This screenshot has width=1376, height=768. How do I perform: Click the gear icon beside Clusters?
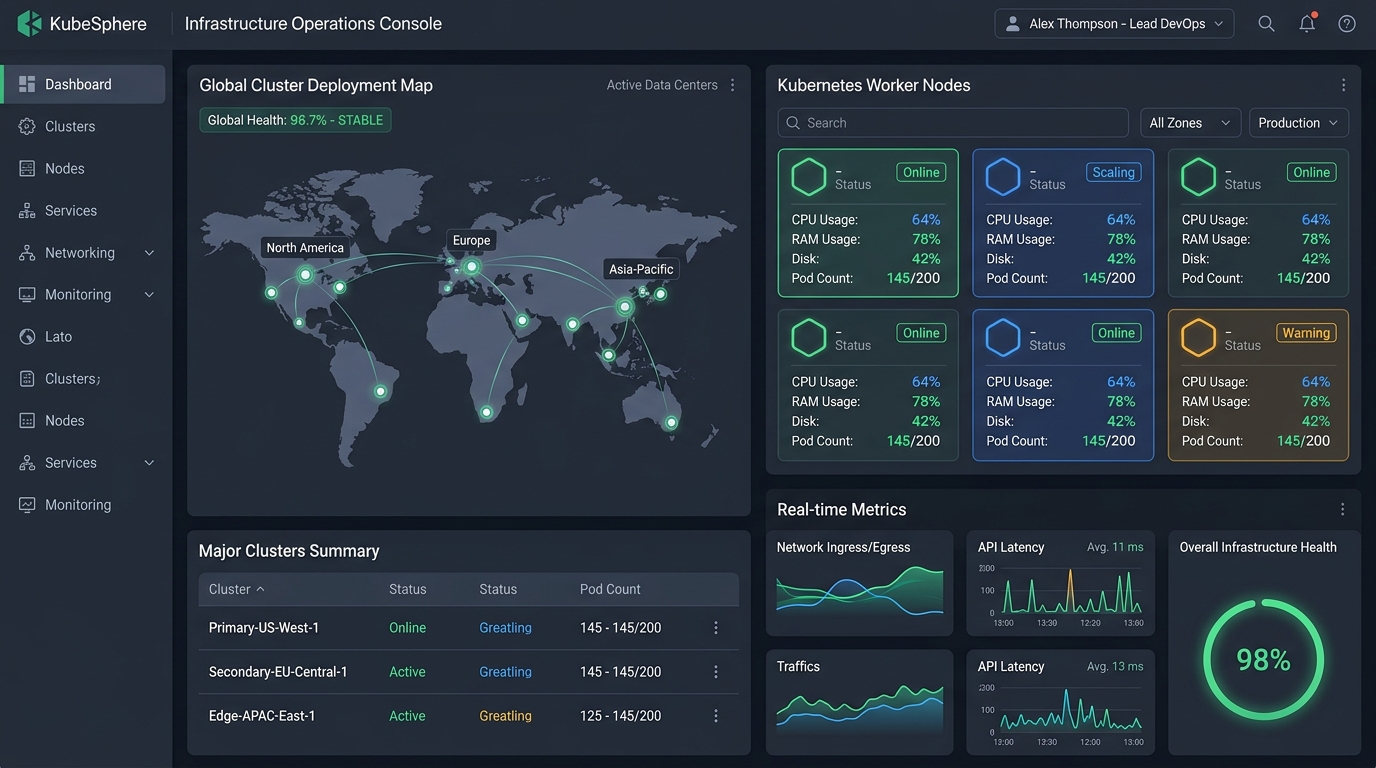(27, 126)
